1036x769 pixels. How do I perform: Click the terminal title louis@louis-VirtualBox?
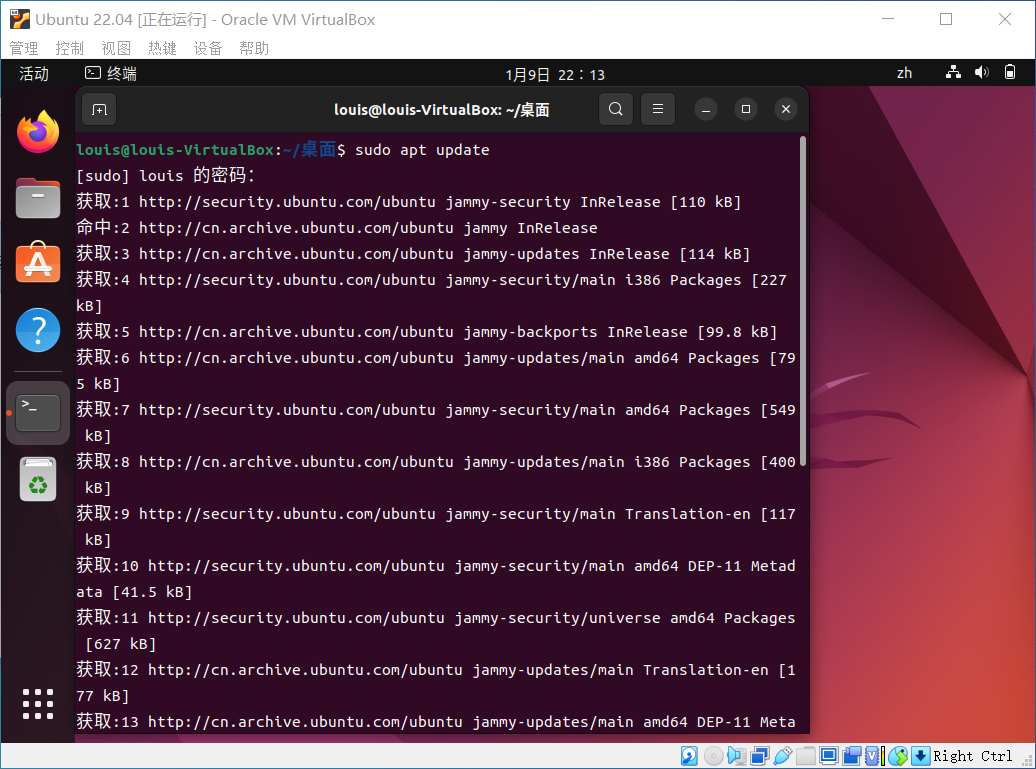click(x=441, y=110)
